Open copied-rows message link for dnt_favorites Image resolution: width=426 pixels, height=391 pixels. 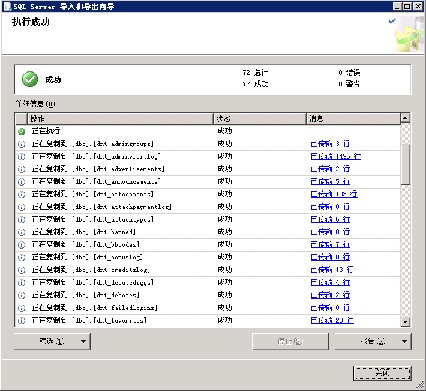click(x=332, y=320)
